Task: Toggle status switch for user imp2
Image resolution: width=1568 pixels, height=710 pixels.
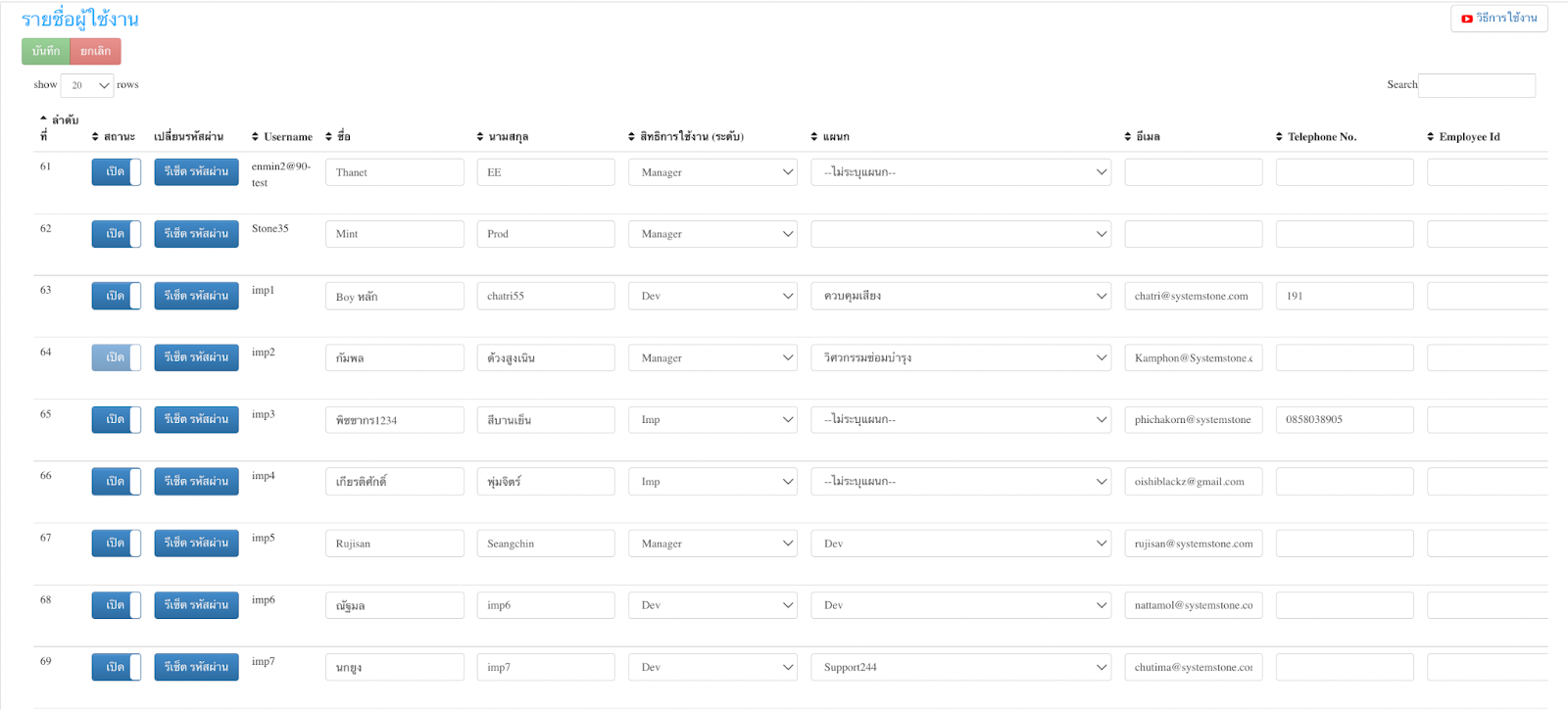Action: click(x=117, y=357)
